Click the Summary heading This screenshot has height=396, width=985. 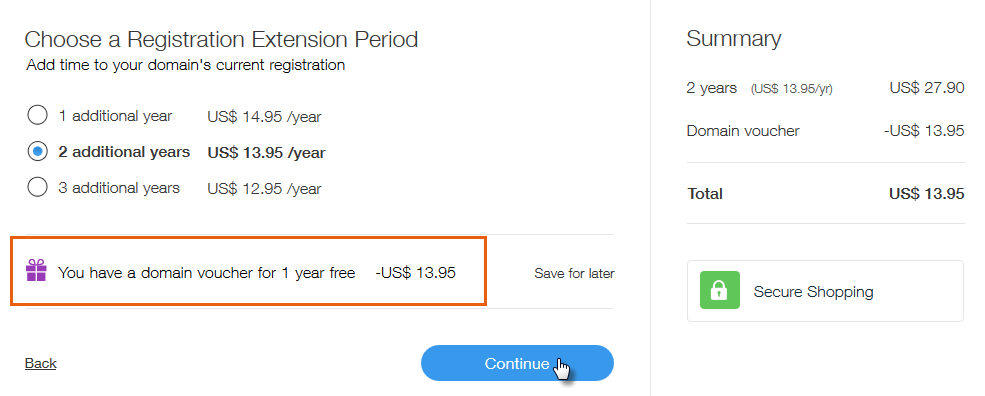tap(734, 38)
